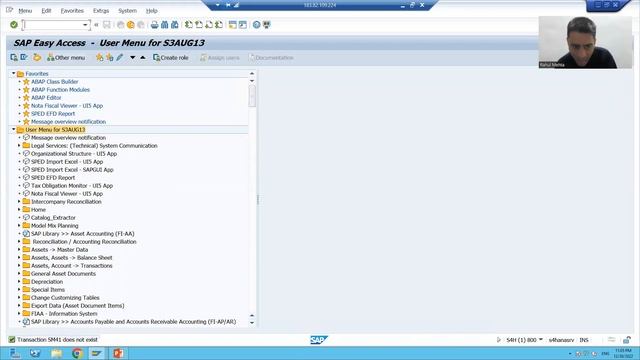Click the Add to Favorites star icon
This screenshot has width=640, height=360.
coord(99,58)
